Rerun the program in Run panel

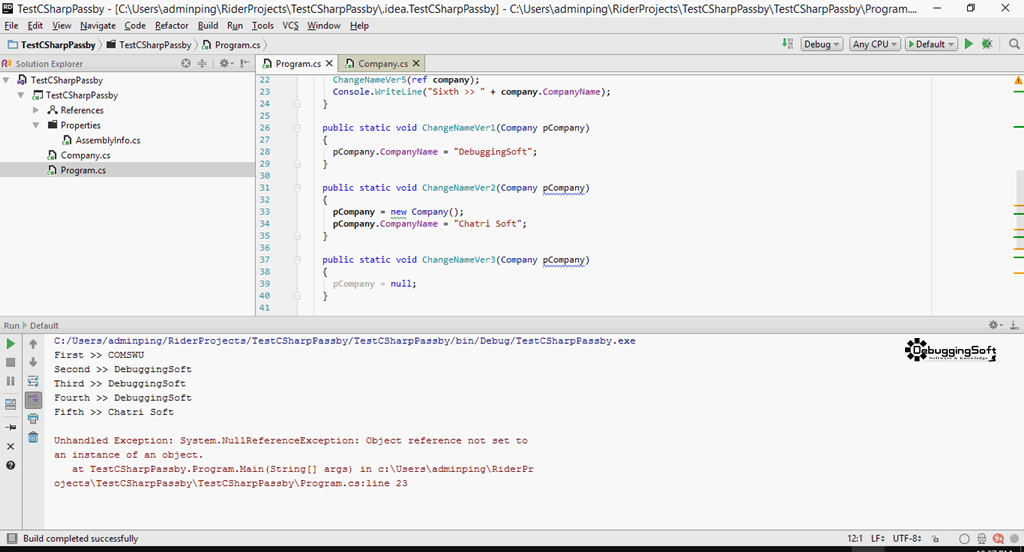coord(10,344)
